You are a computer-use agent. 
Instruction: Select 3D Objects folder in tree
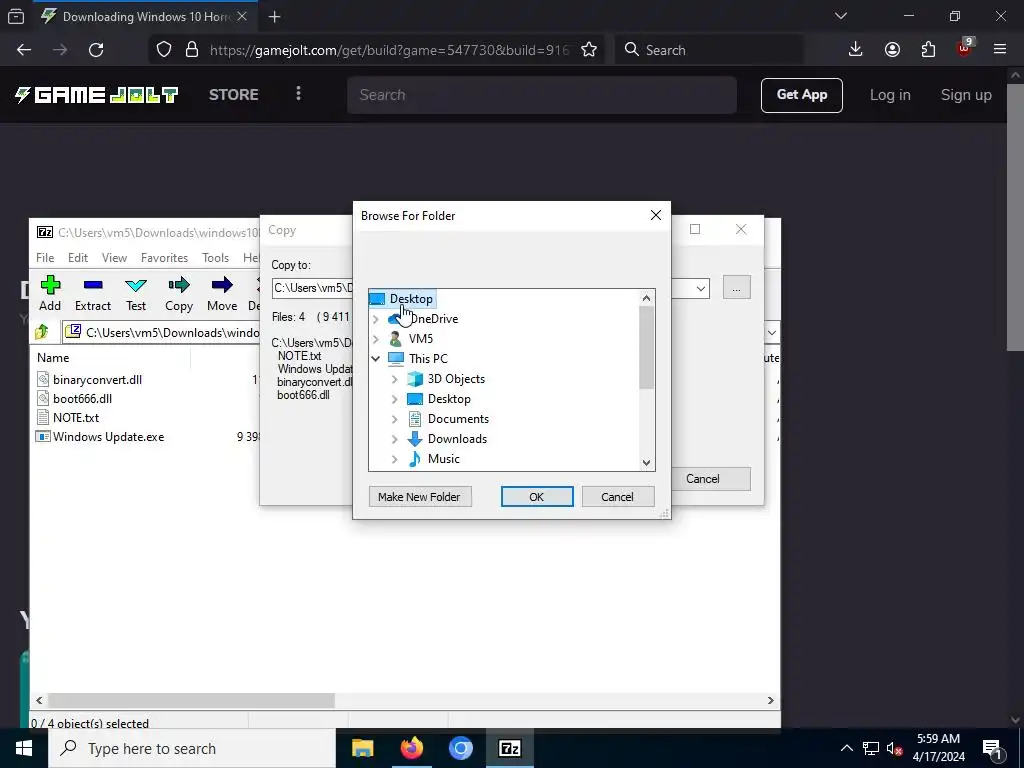point(456,379)
